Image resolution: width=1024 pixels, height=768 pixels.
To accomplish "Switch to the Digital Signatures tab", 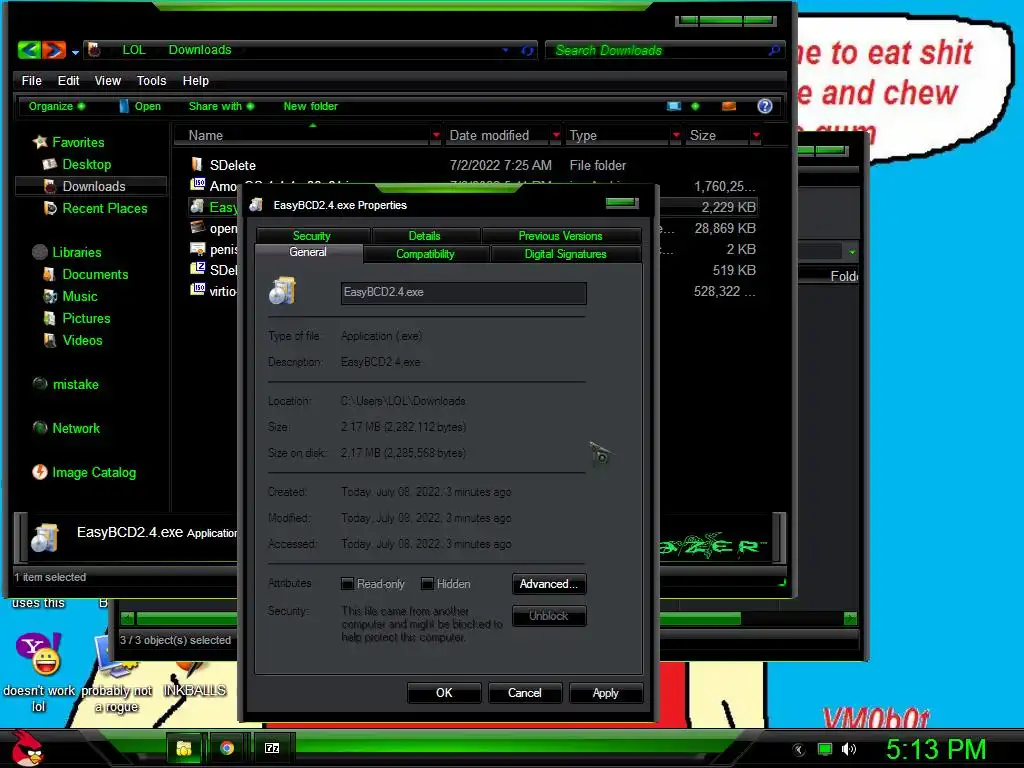I will click(566, 253).
